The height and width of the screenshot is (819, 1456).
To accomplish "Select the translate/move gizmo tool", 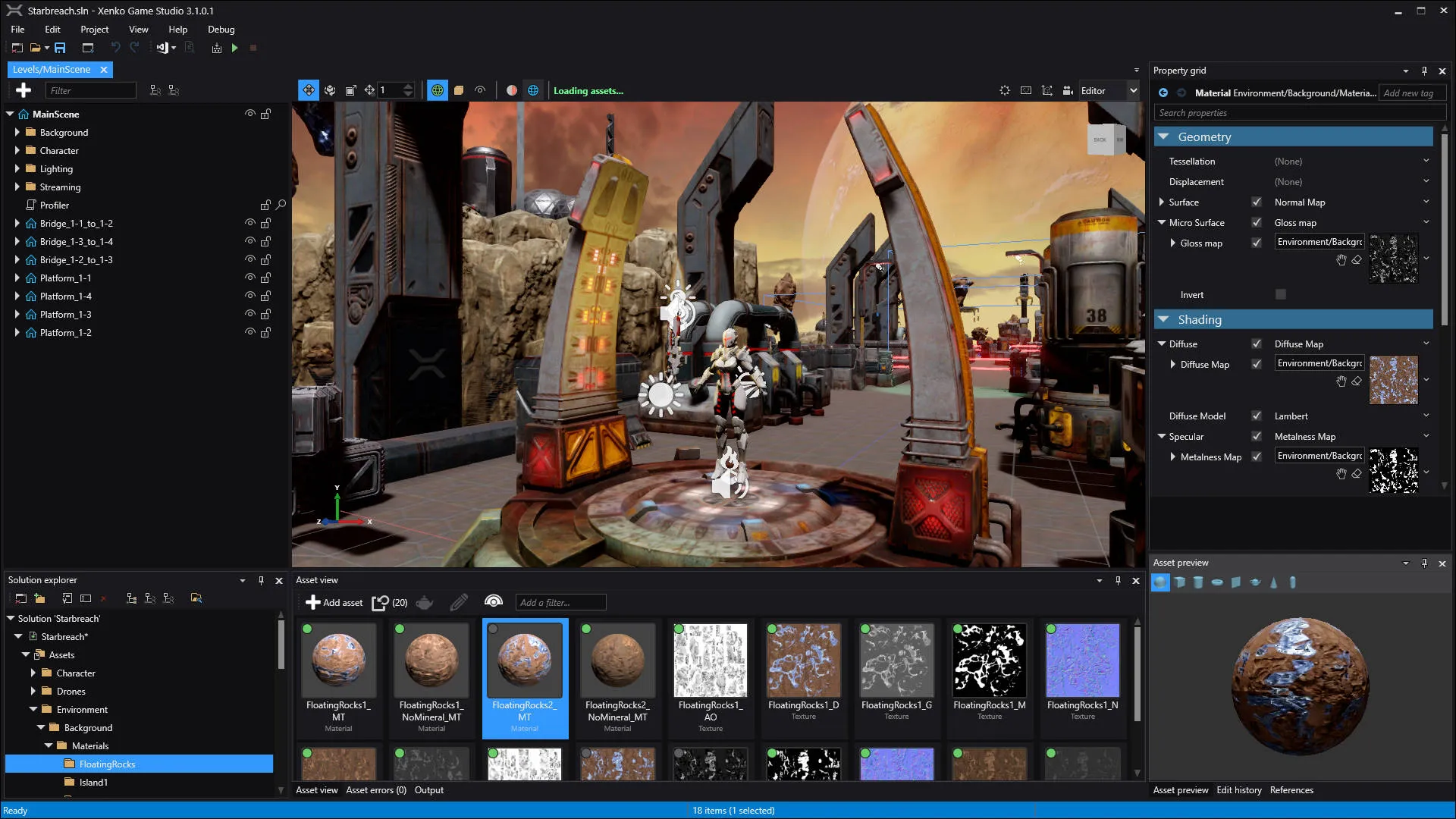I will pyautogui.click(x=308, y=91).
